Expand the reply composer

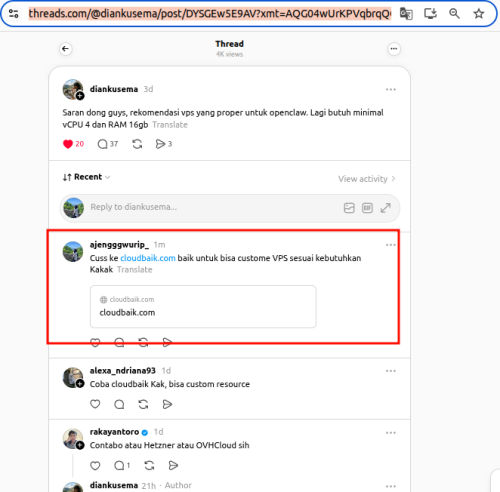click(386, 208)
